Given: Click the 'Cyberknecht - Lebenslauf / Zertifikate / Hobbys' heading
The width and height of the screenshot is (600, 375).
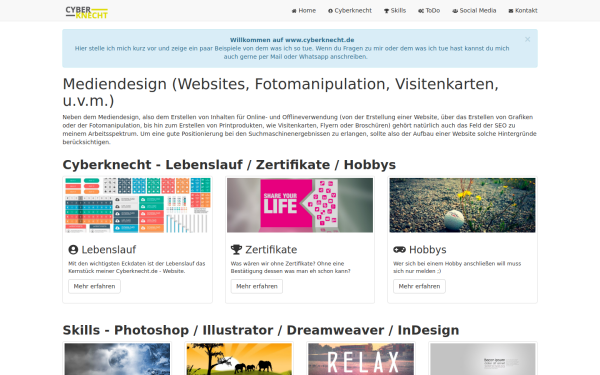Looking at the screenshot, I should pyautogui.click(x=229, y=165).
